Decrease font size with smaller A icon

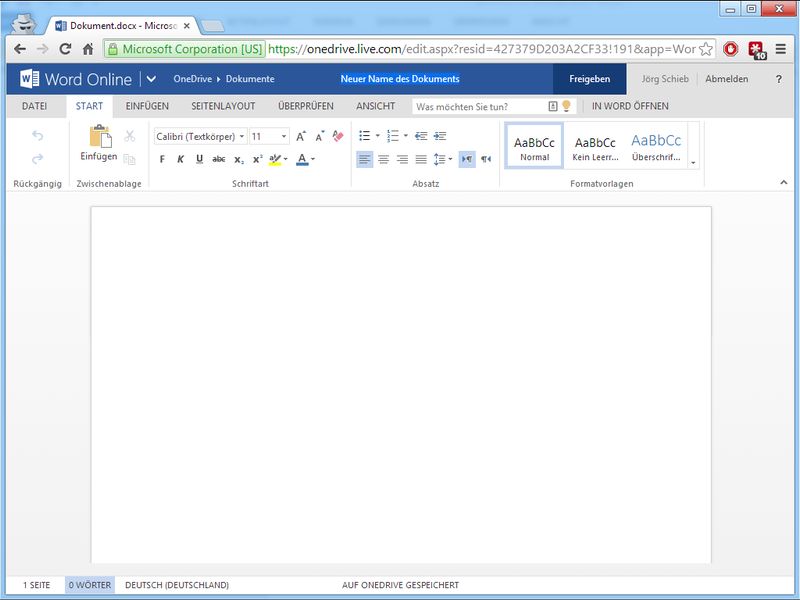click(x=319, y=136)
